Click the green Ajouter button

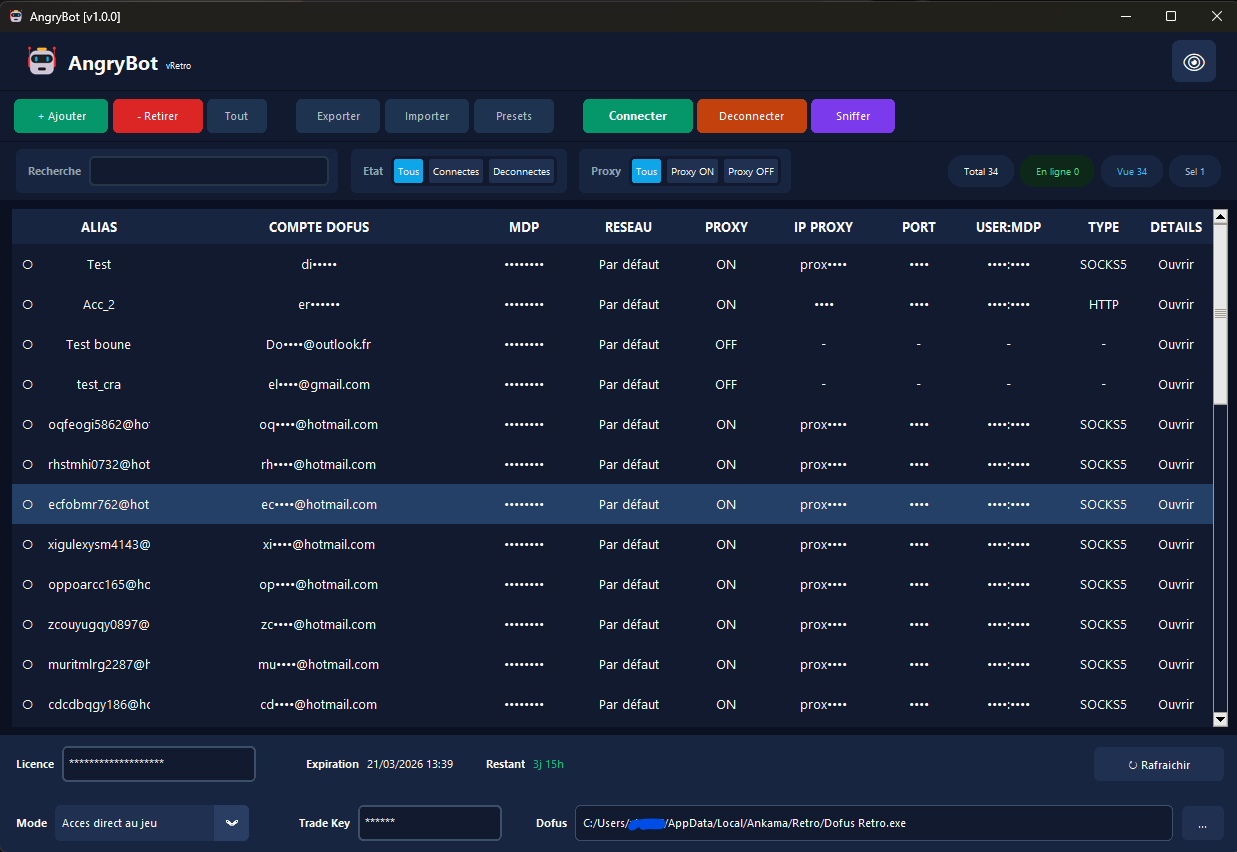point(61,116)
